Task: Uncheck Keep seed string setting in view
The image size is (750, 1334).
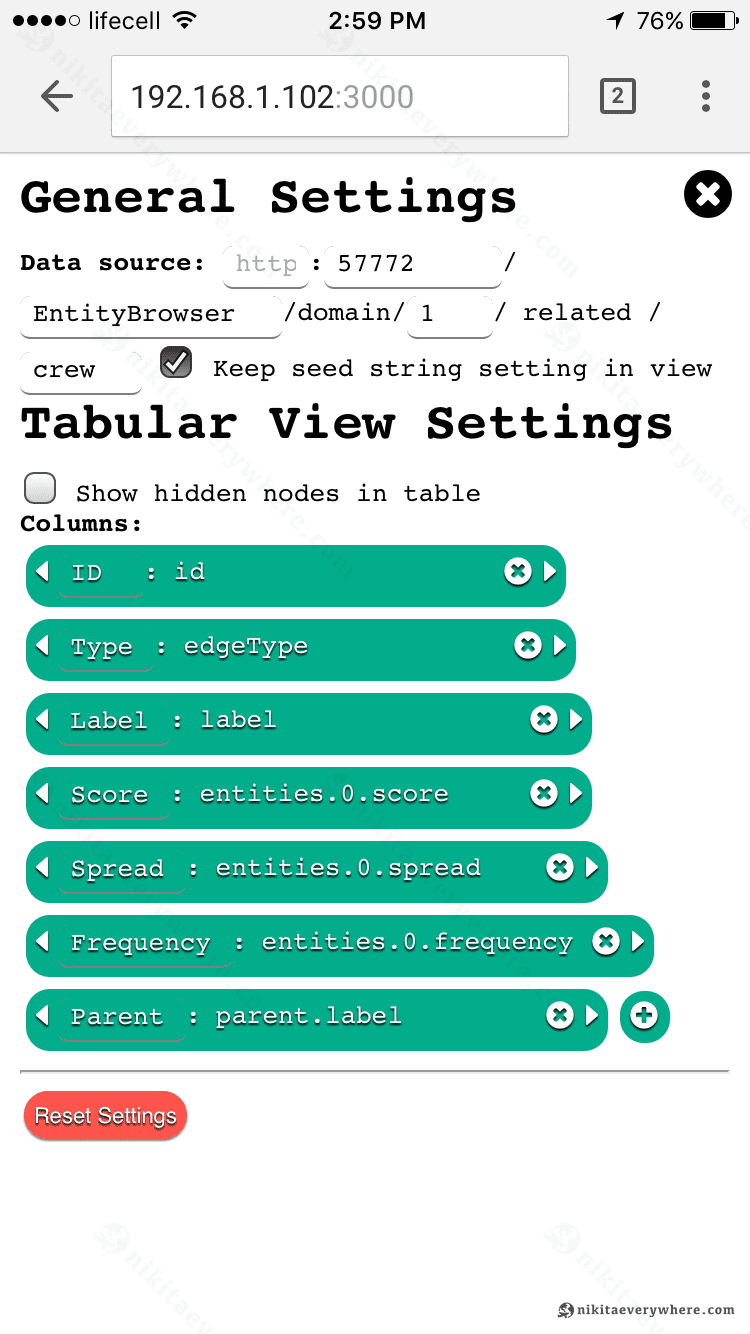Action: click(177, 363)
